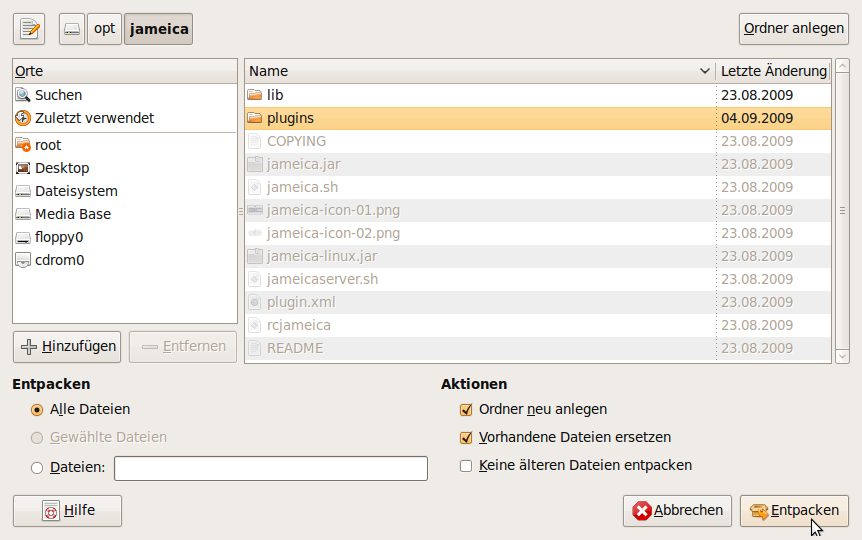Click date 04.09.2009 of plugins row
862x540 pixels.
(x=757, y=118)
